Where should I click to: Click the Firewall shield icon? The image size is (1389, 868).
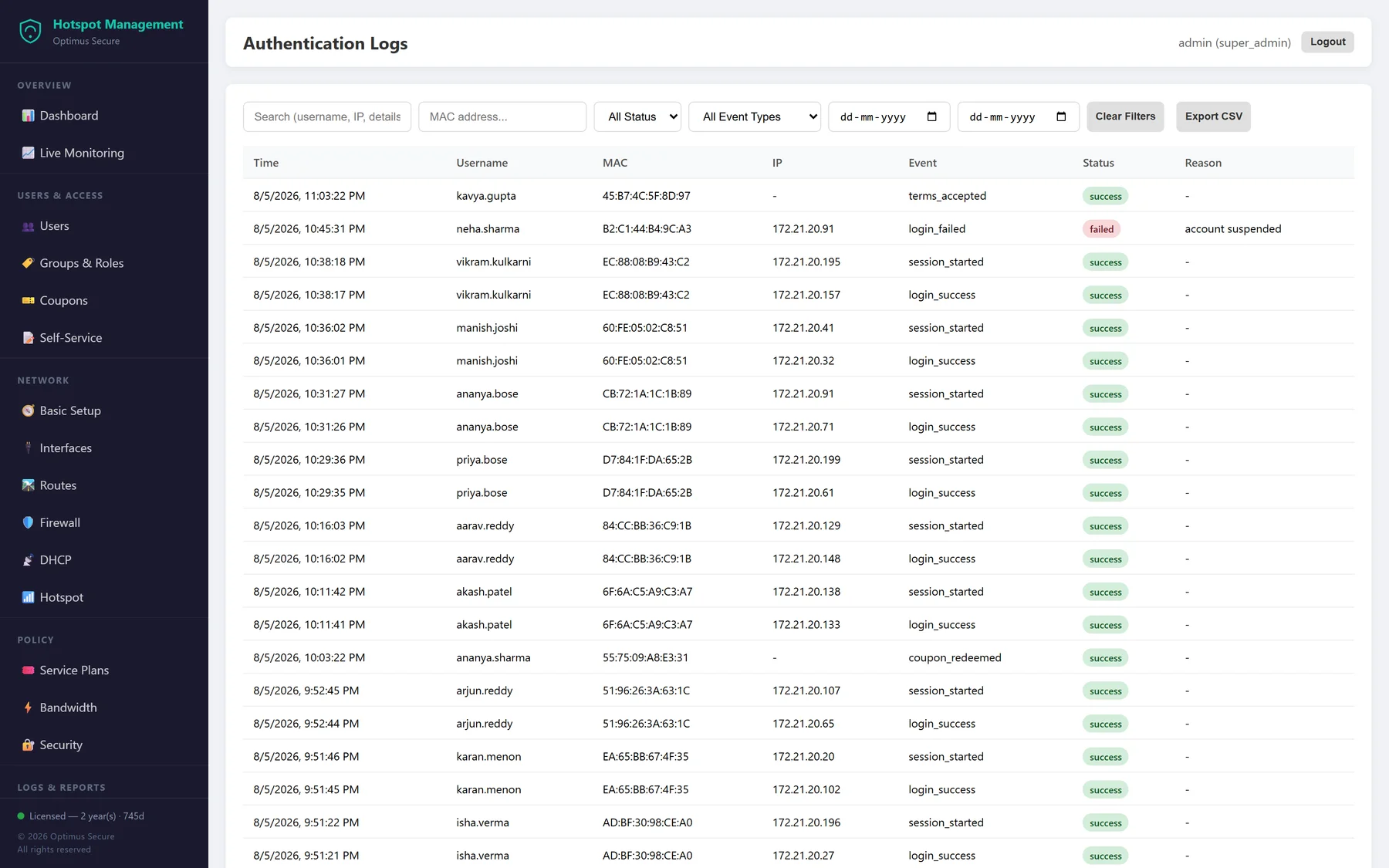pos(28,522)
